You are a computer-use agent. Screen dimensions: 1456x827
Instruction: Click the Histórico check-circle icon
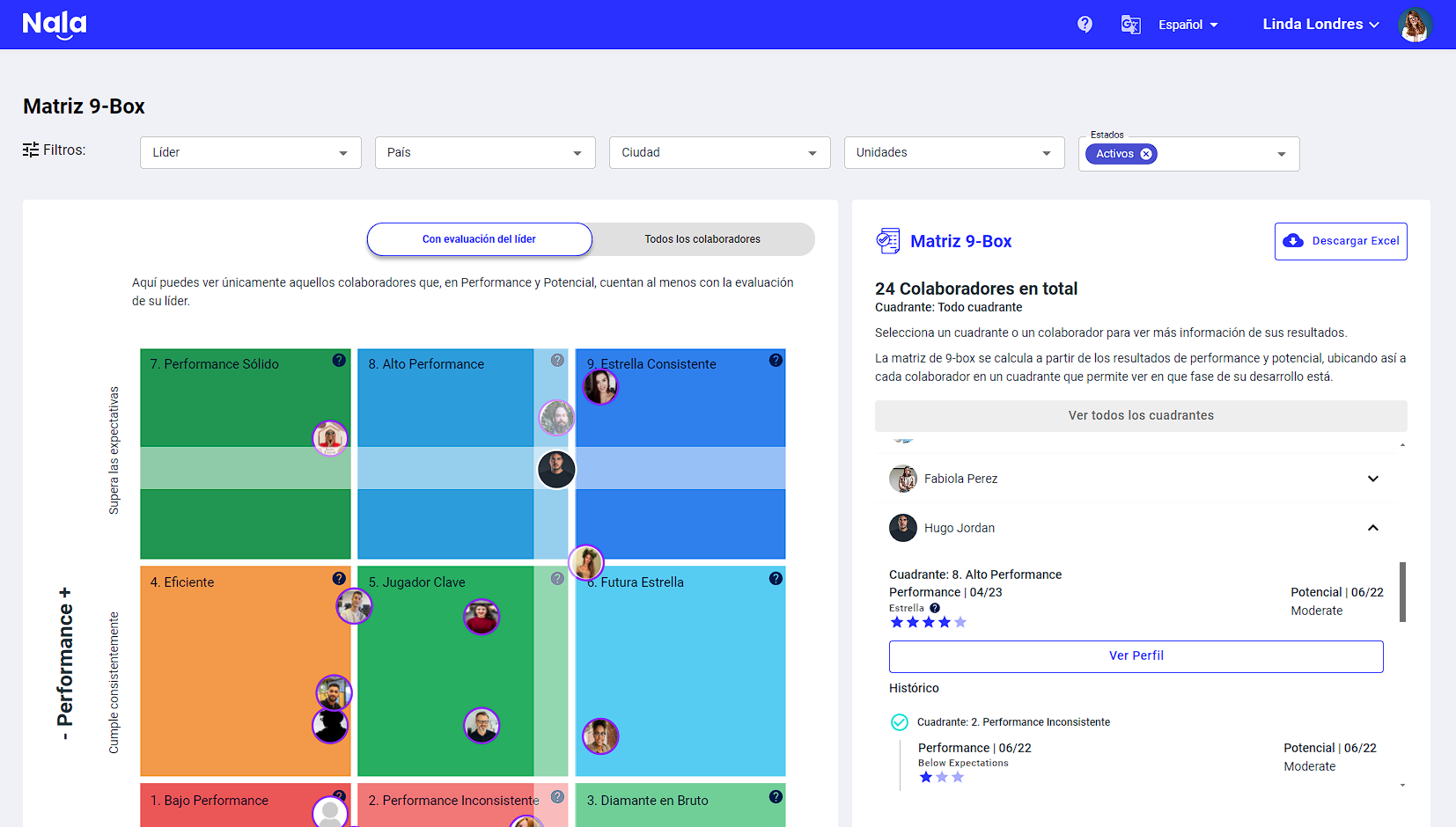[x=900, y=722]
